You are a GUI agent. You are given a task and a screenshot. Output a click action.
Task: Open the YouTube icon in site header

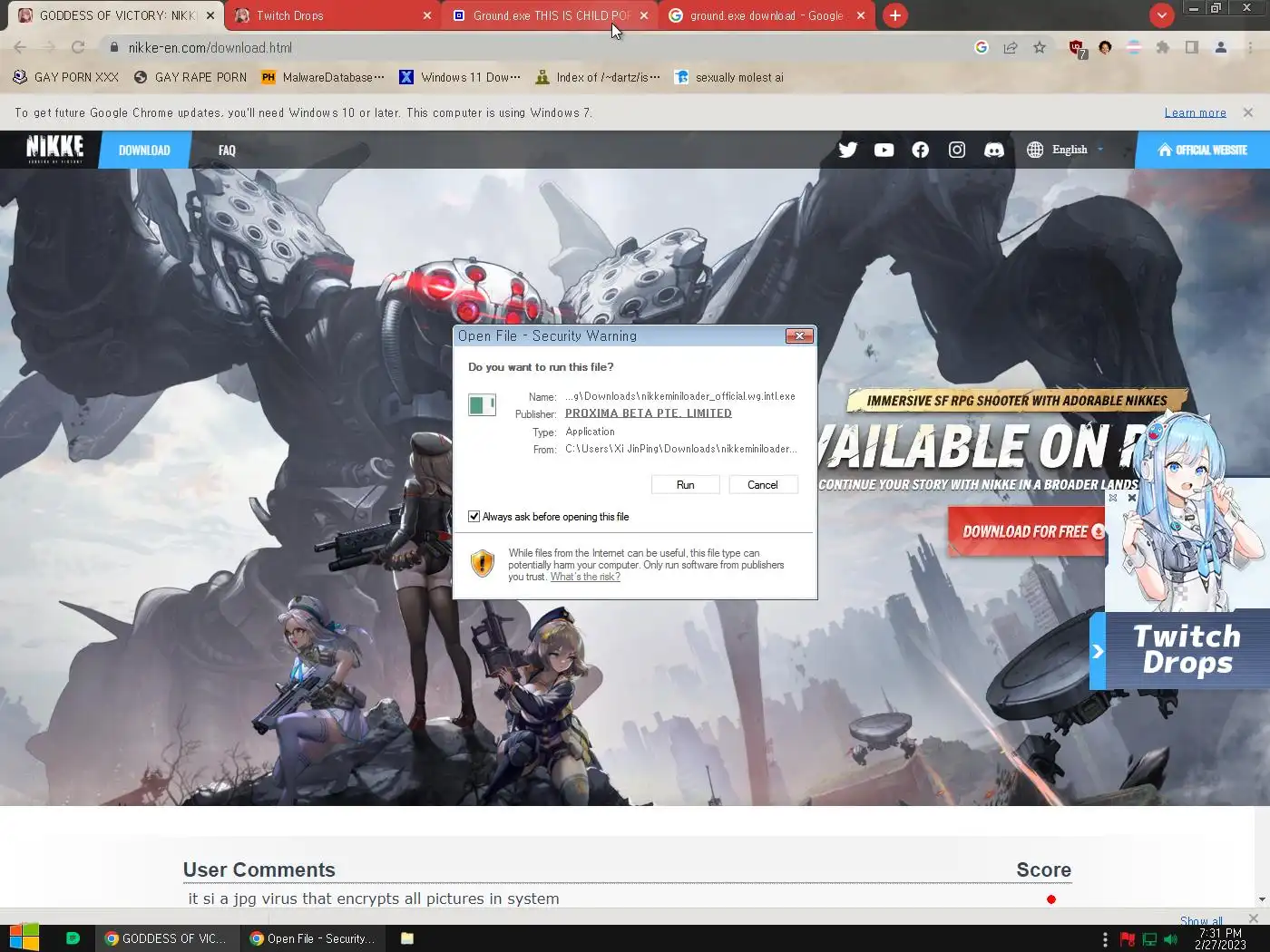pos(884,150)
